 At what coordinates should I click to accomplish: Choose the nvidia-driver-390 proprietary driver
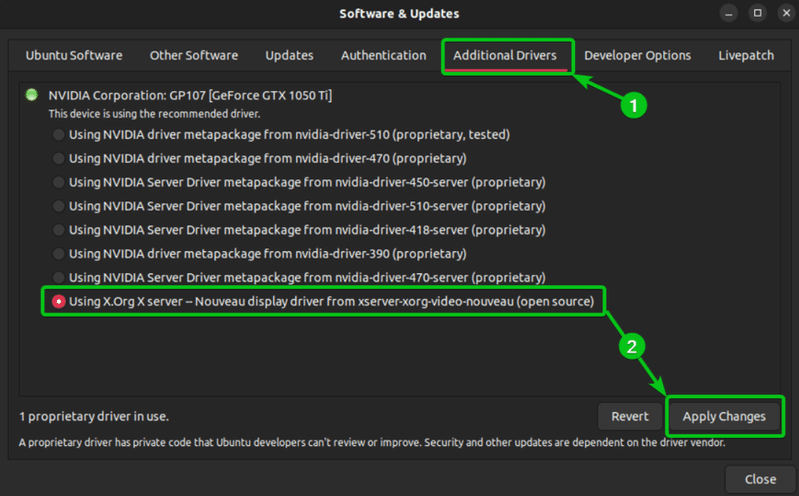tap(60, 254)
